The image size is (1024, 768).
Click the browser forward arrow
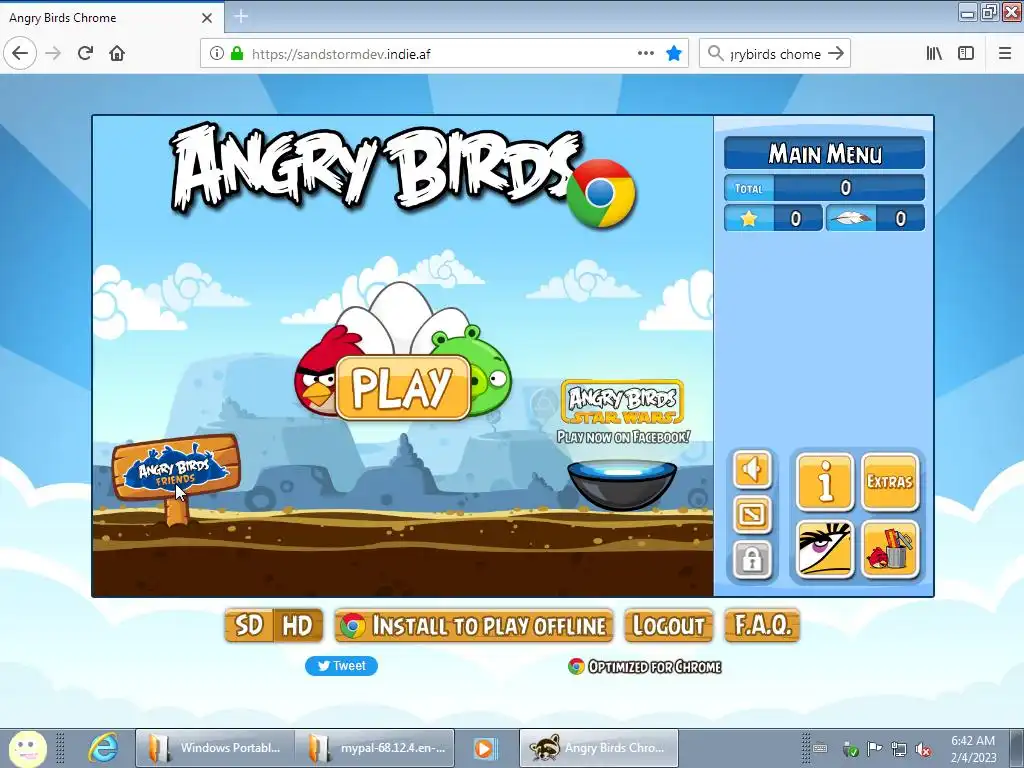(53, 54)
